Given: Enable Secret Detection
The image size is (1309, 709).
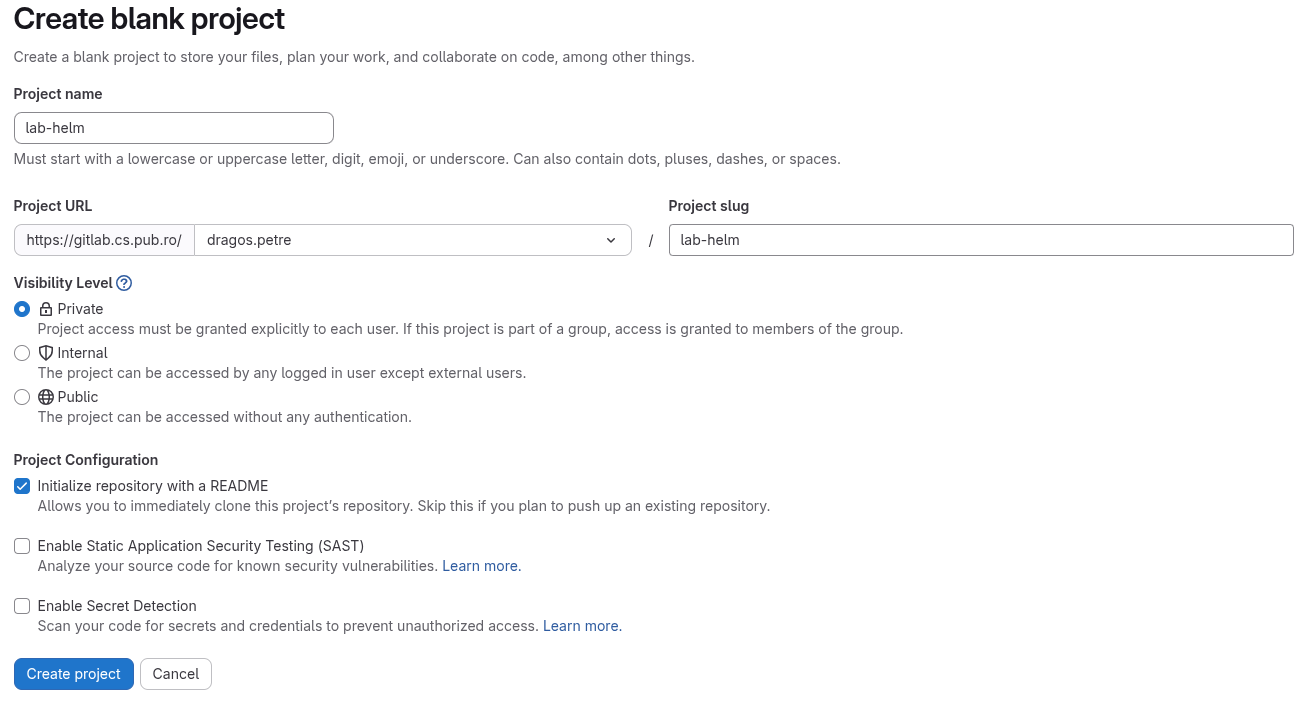Looking at the screenshot, I should click(x=22, y=606).
